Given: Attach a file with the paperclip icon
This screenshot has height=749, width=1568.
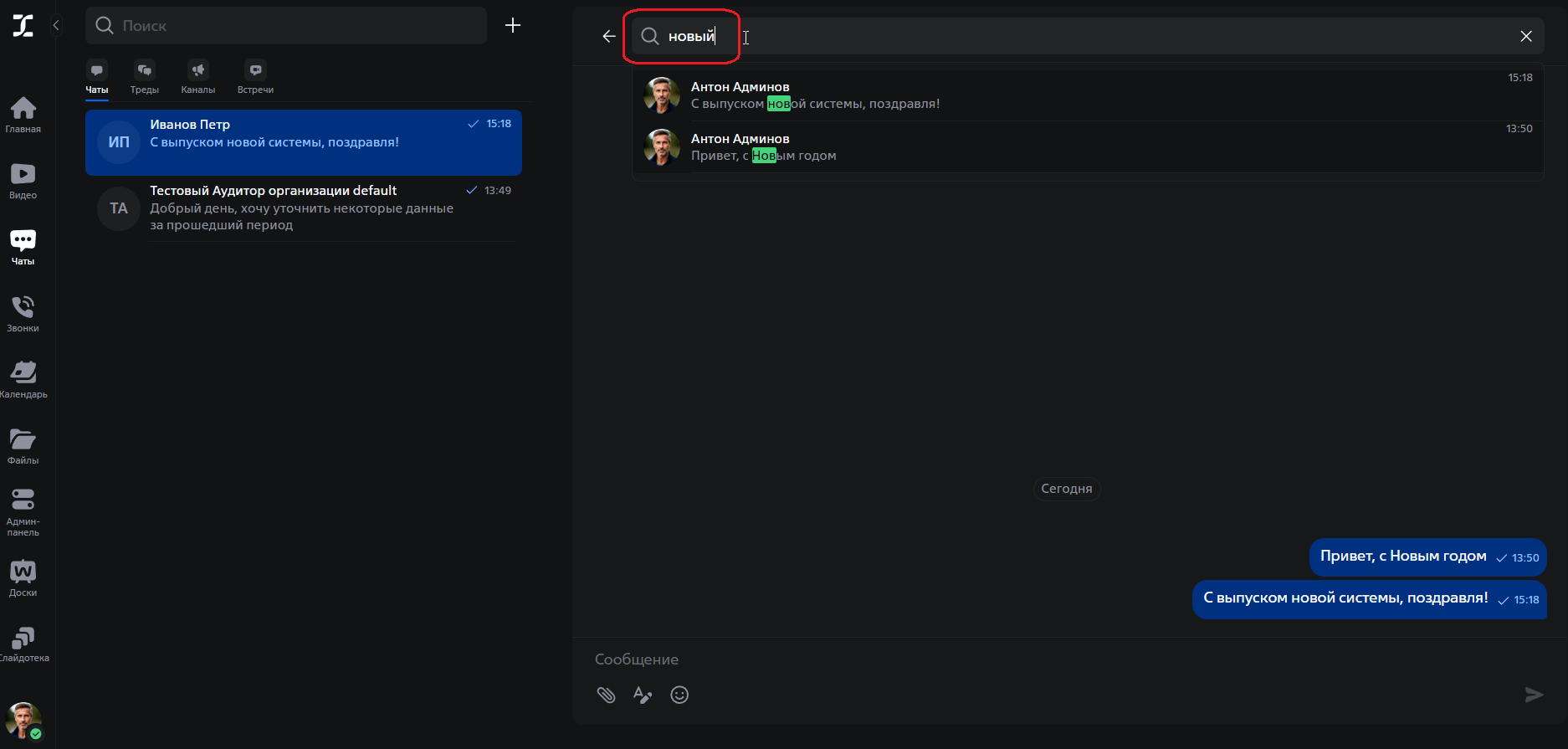Looking at the screenshot, I should (x=607, y=695).
